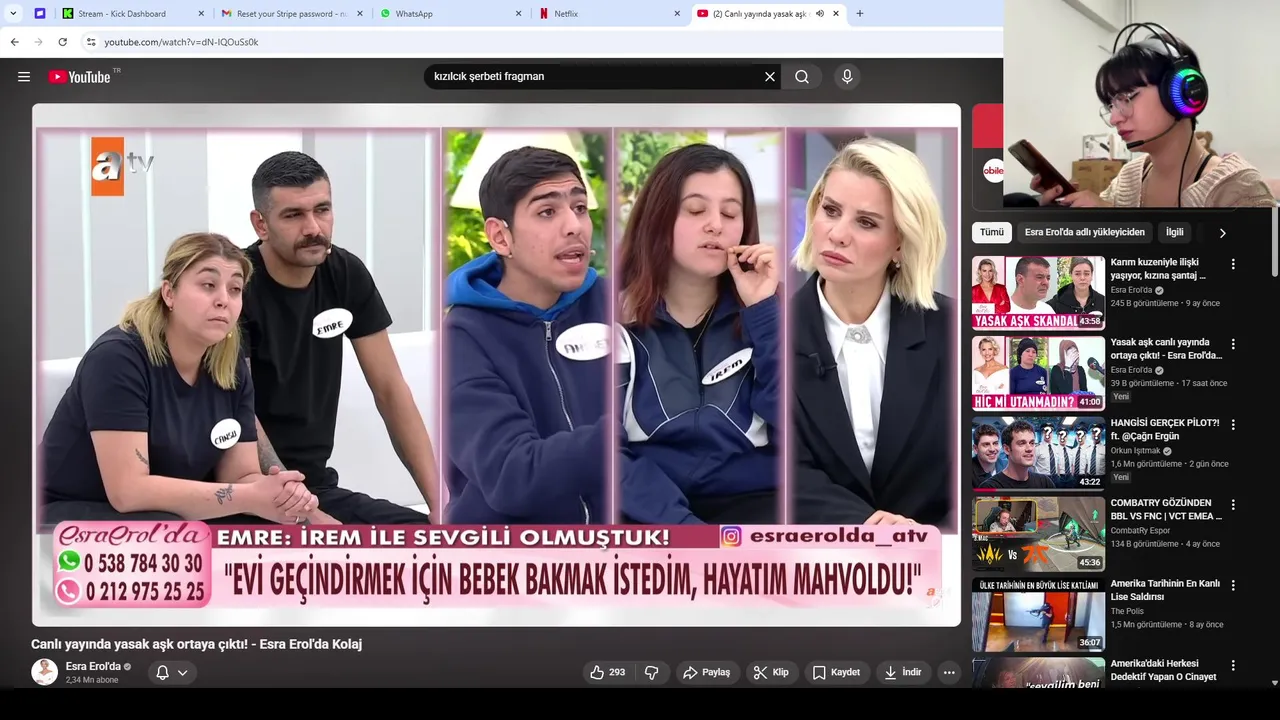Open options menu for 'Amerika'daki Herkesi' video
The height and width of the screenshot is (720, 1280).
[x=1232, y=665]
